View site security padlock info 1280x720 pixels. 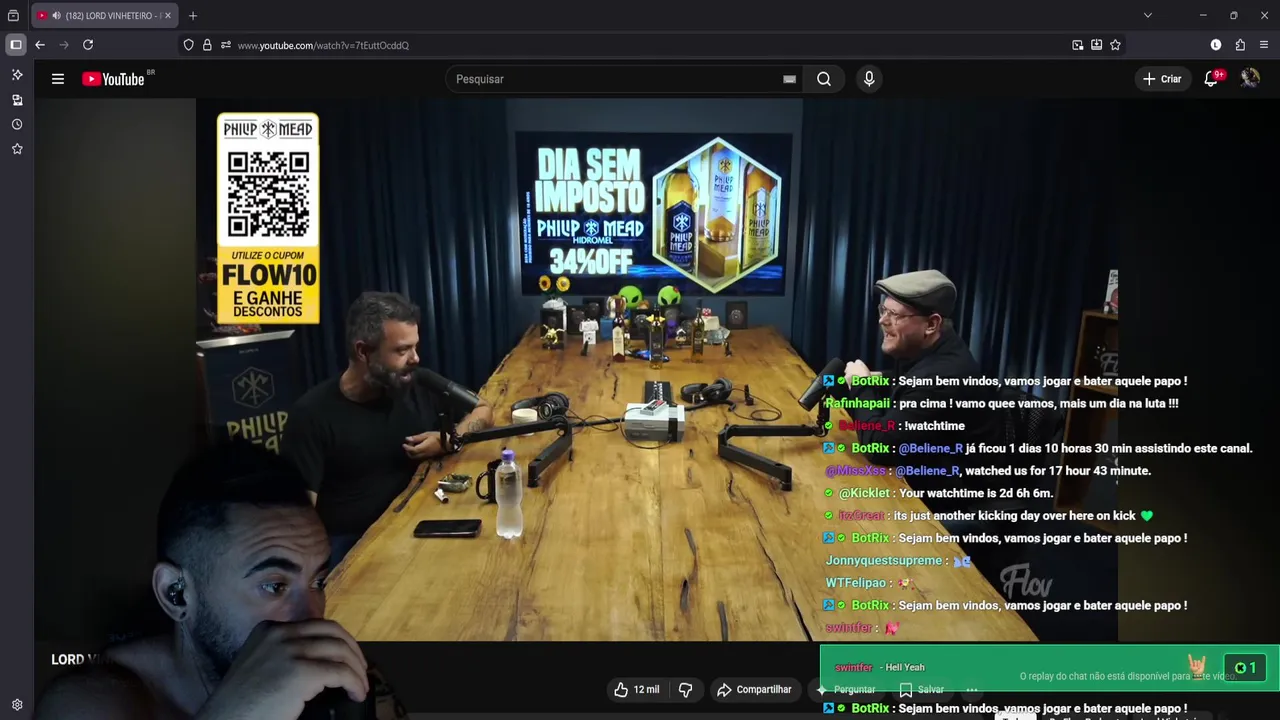click(207, 45)
